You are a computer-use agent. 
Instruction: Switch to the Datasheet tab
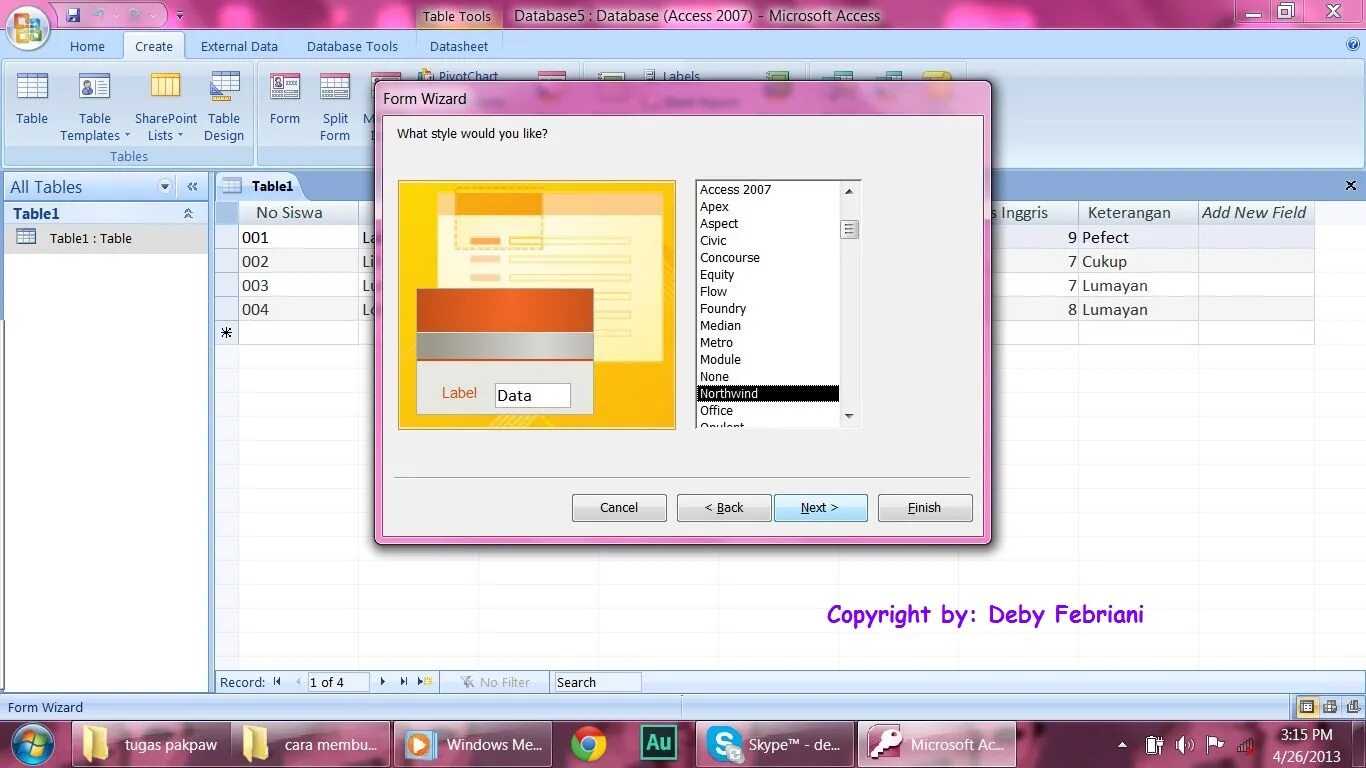click(x=459, y=46)
